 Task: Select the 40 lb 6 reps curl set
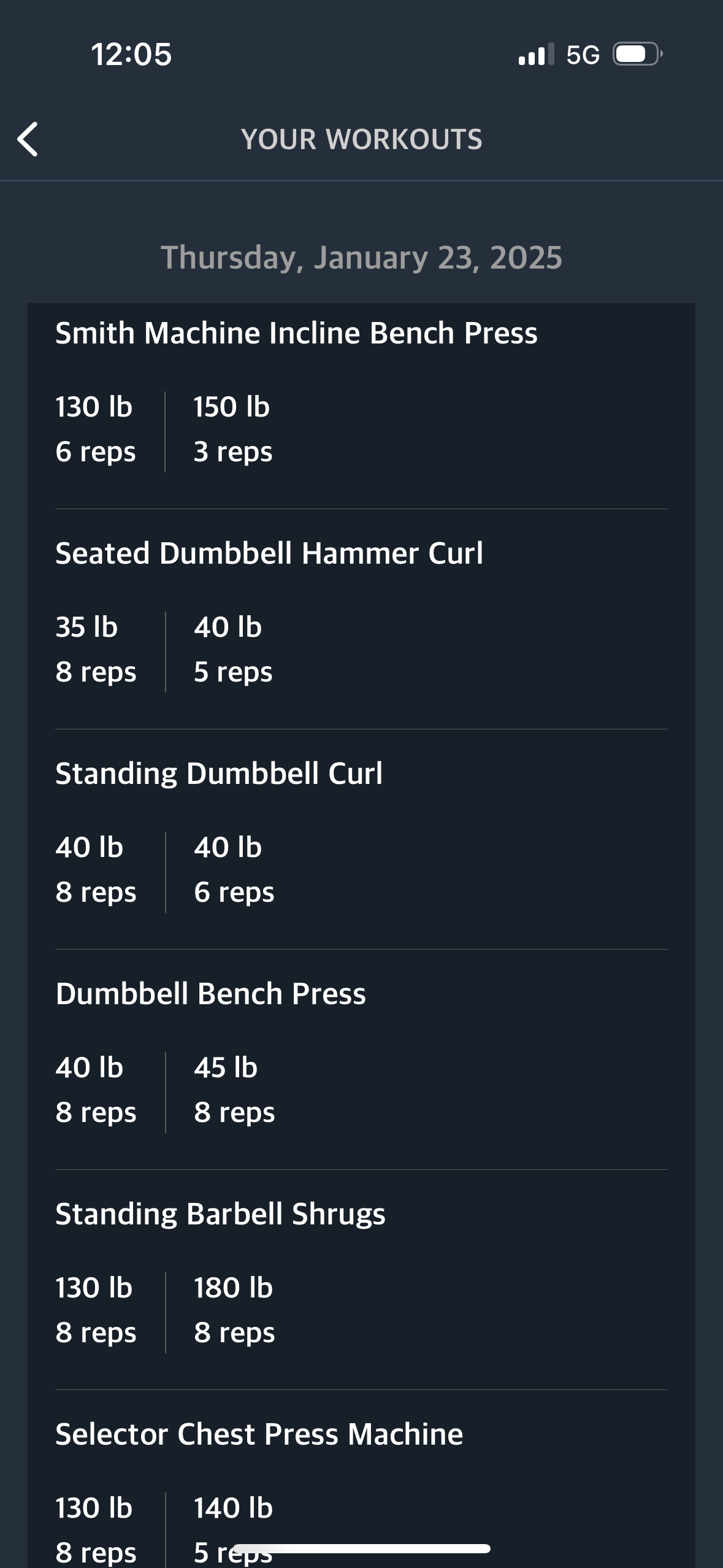pos(234,870)
